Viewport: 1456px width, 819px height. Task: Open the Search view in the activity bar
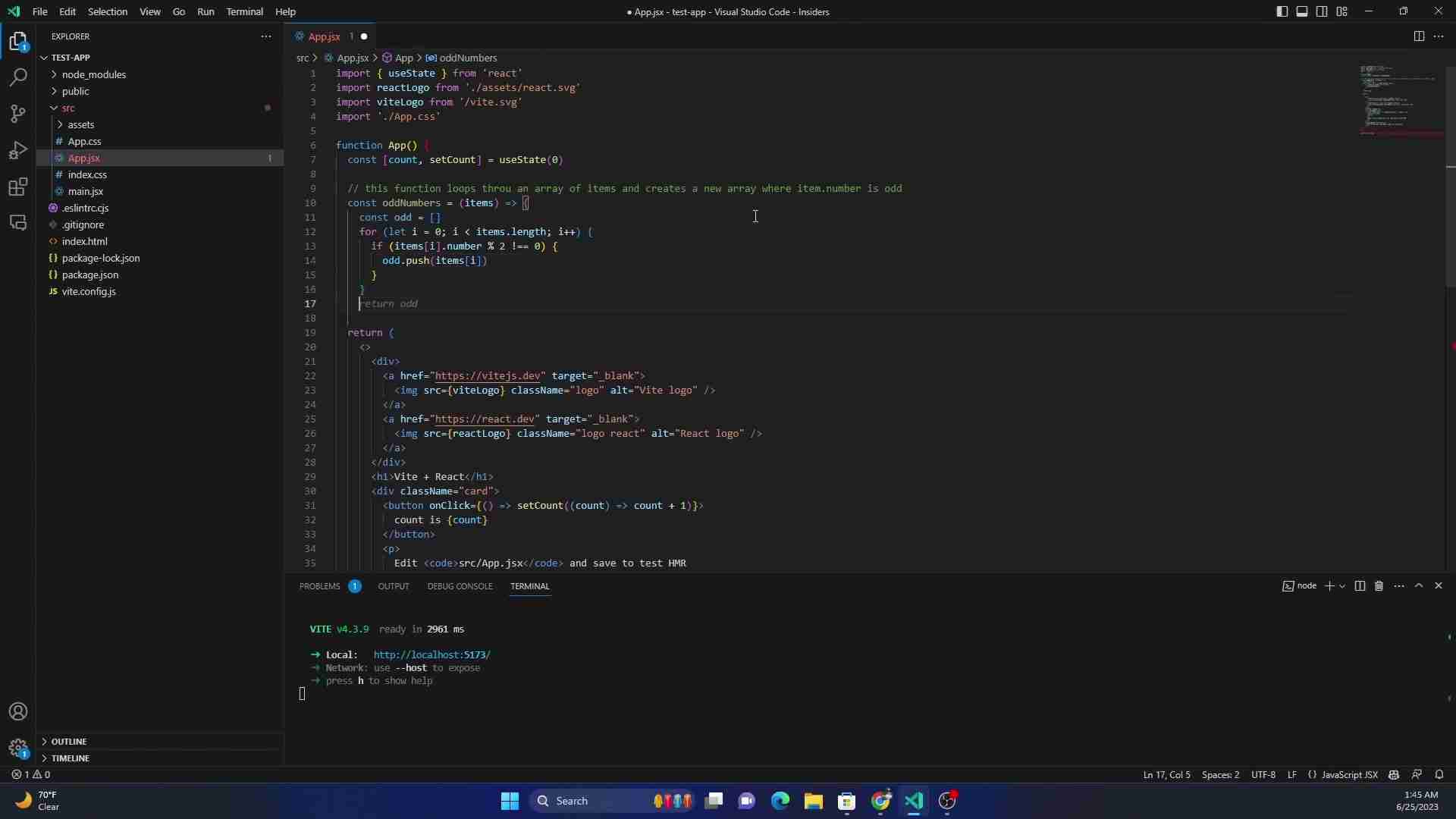(17, 77)
